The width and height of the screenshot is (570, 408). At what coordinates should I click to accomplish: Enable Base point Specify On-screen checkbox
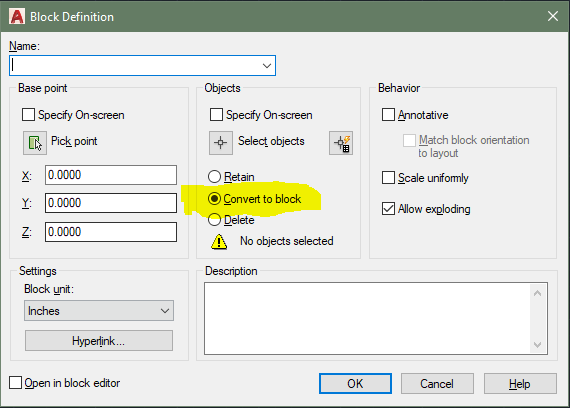[28, 115]
